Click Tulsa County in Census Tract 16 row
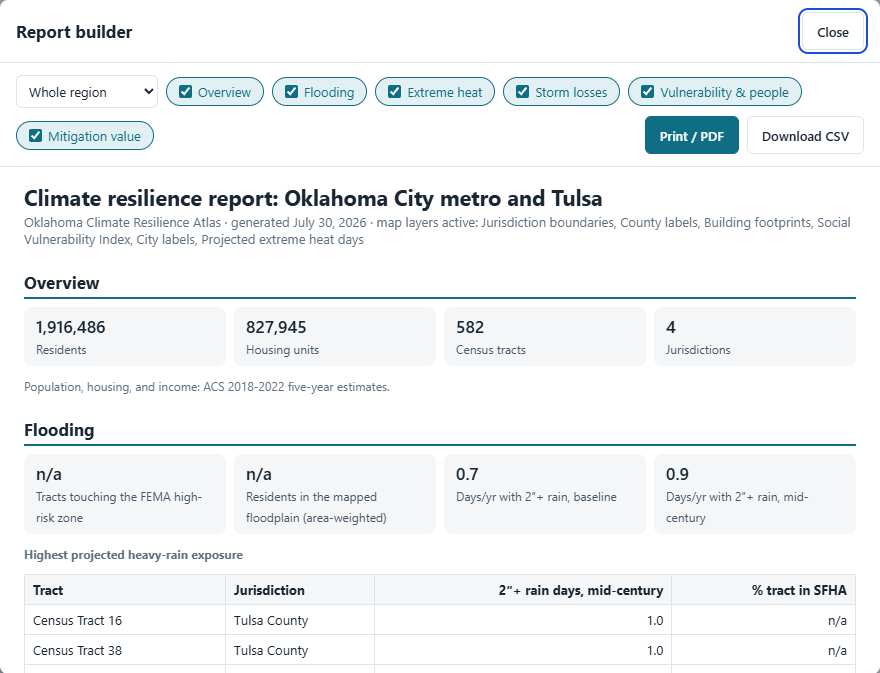The image size is (880, 673). pyautogui.click(x=300, y=620)
